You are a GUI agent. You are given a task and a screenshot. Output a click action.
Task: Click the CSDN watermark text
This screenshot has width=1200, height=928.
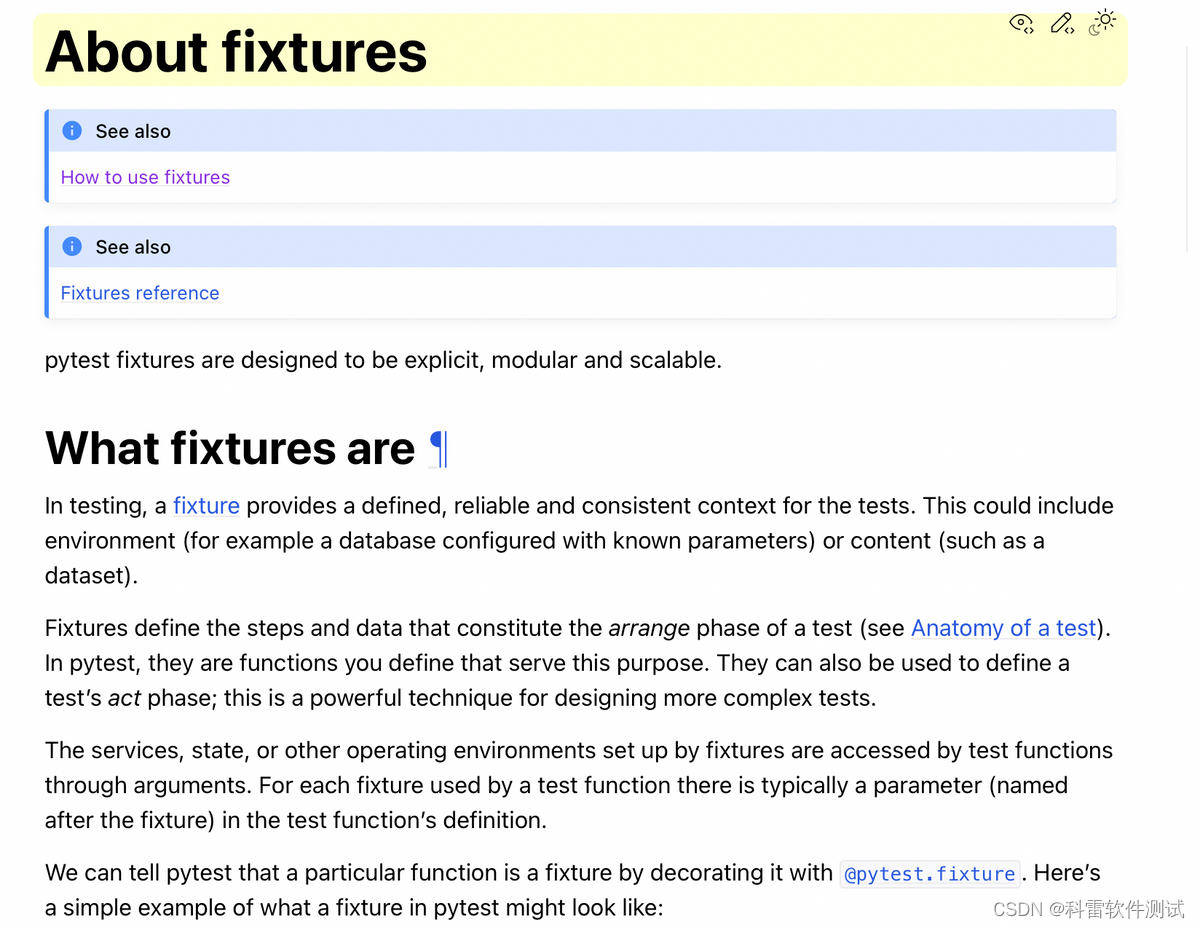click(x=1088, y=909)
